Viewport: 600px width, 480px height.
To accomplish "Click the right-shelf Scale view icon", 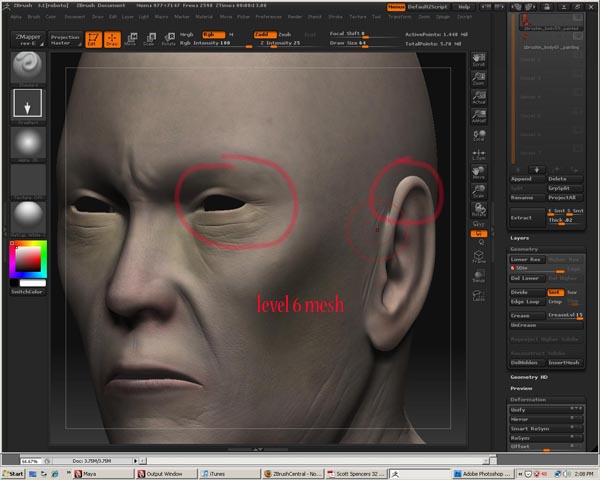I will [479, 191].
